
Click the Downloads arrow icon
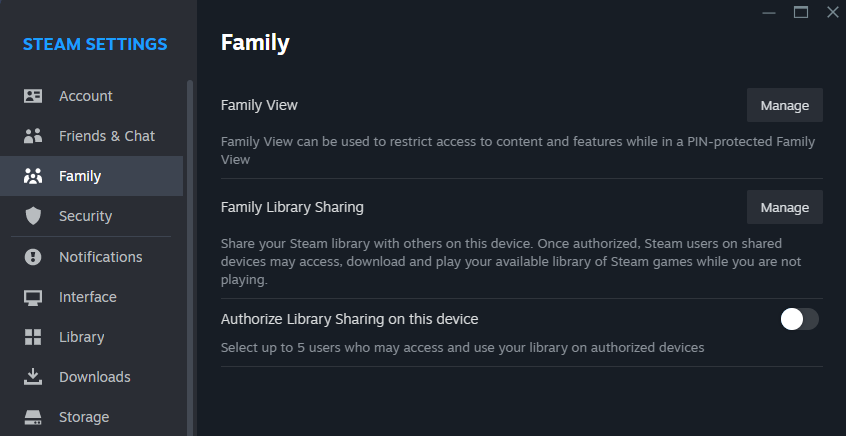[33, 377]
